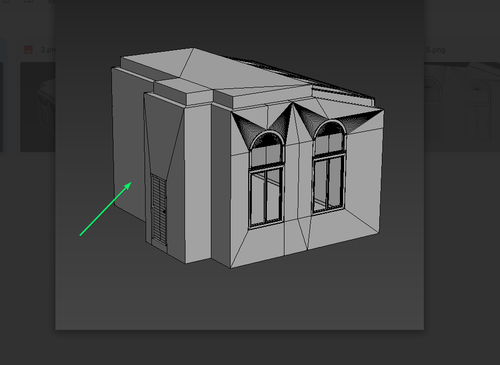Open the 5.png thumbnail behind the preview

[x=462, y=107]
